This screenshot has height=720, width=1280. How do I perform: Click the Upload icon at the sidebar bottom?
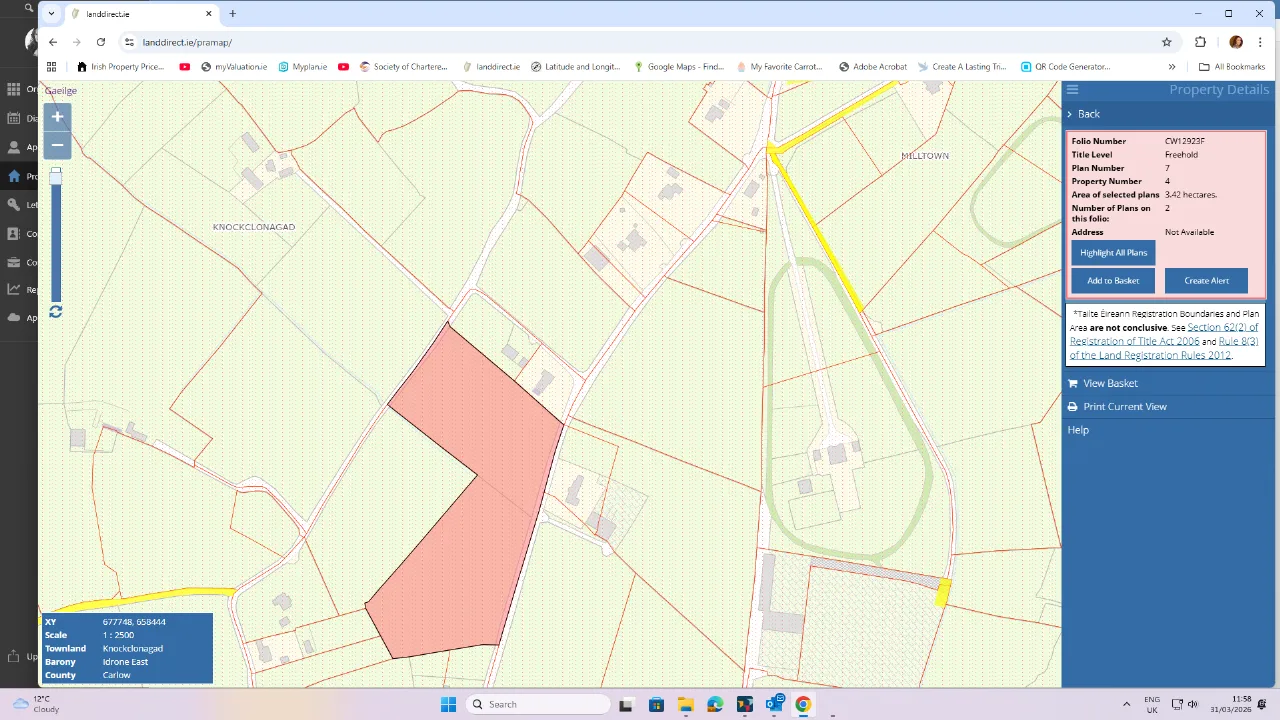tap(13, 656)
